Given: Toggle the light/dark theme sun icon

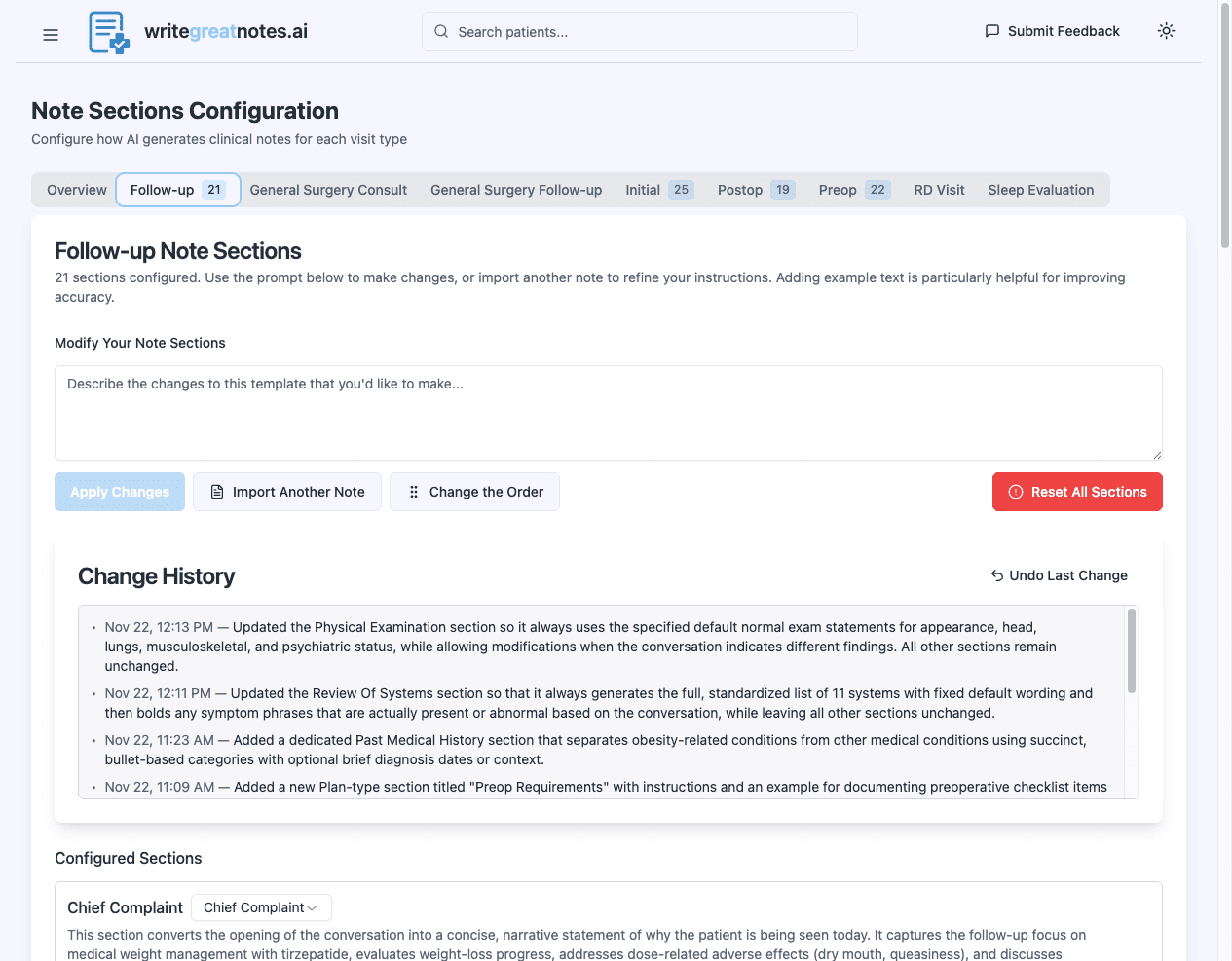Looking at the screenshot, I should tap(1166, 31).
